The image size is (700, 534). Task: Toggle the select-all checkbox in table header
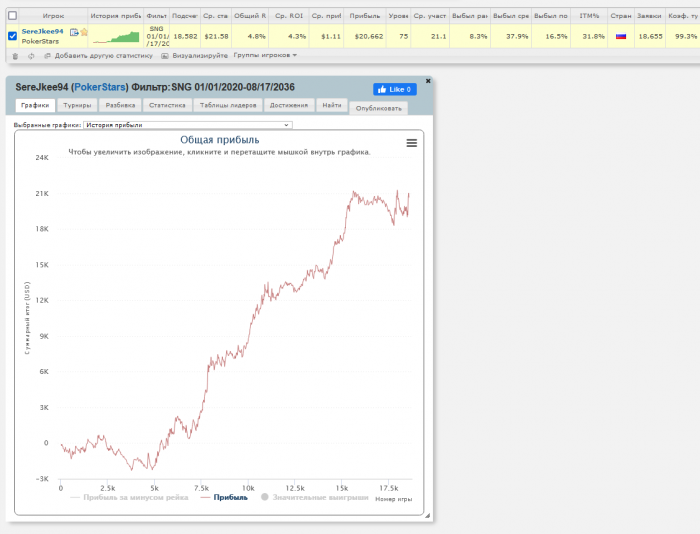point(12,16)
